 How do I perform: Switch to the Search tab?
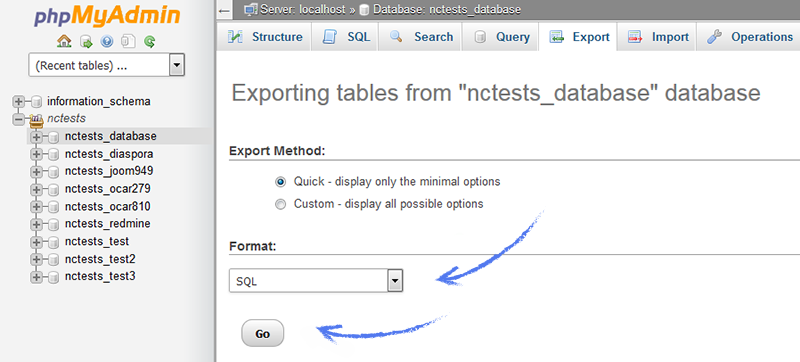point(420,37)
